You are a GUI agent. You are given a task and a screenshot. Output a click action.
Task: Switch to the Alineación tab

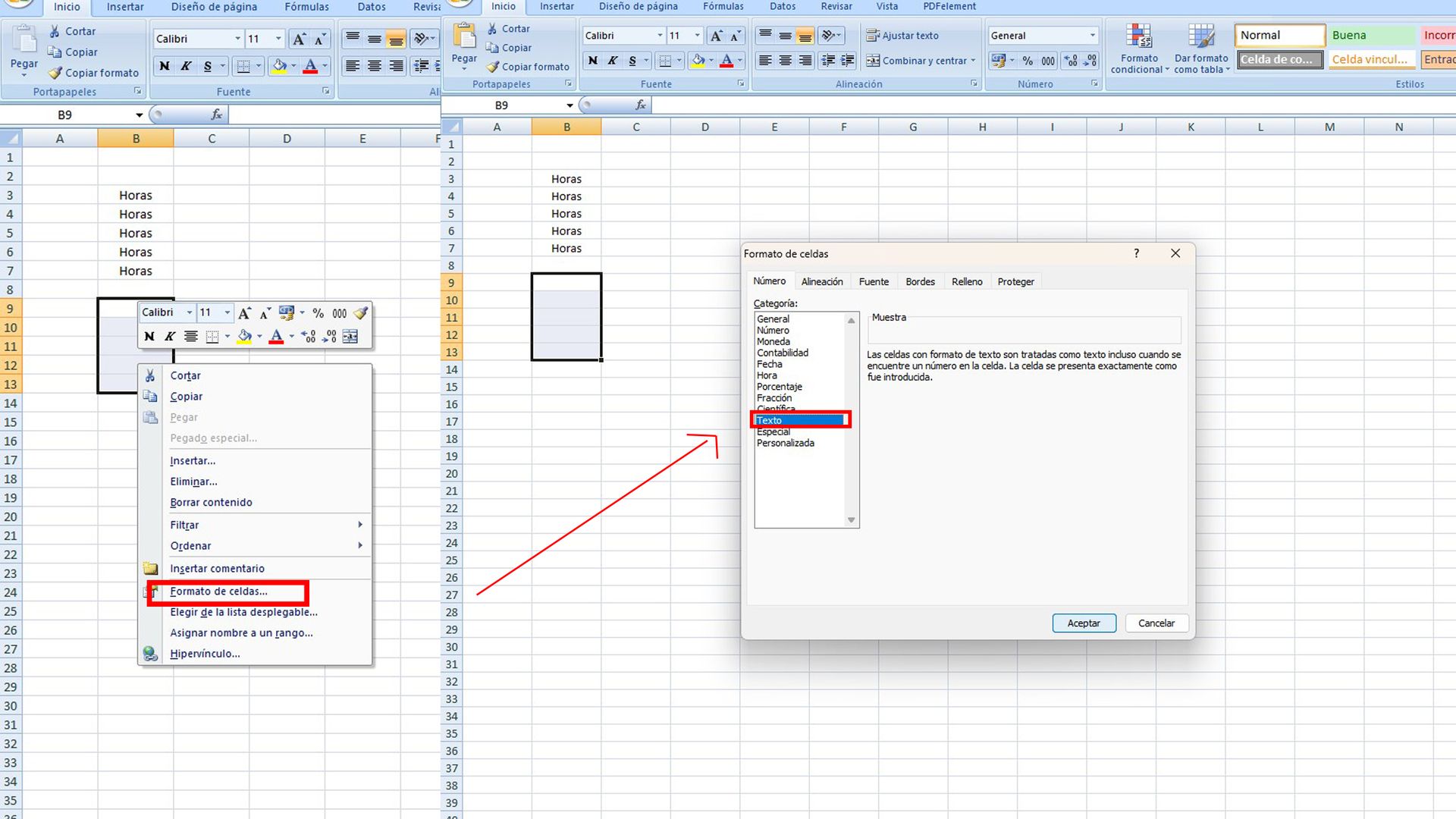(x=822, y=281)
